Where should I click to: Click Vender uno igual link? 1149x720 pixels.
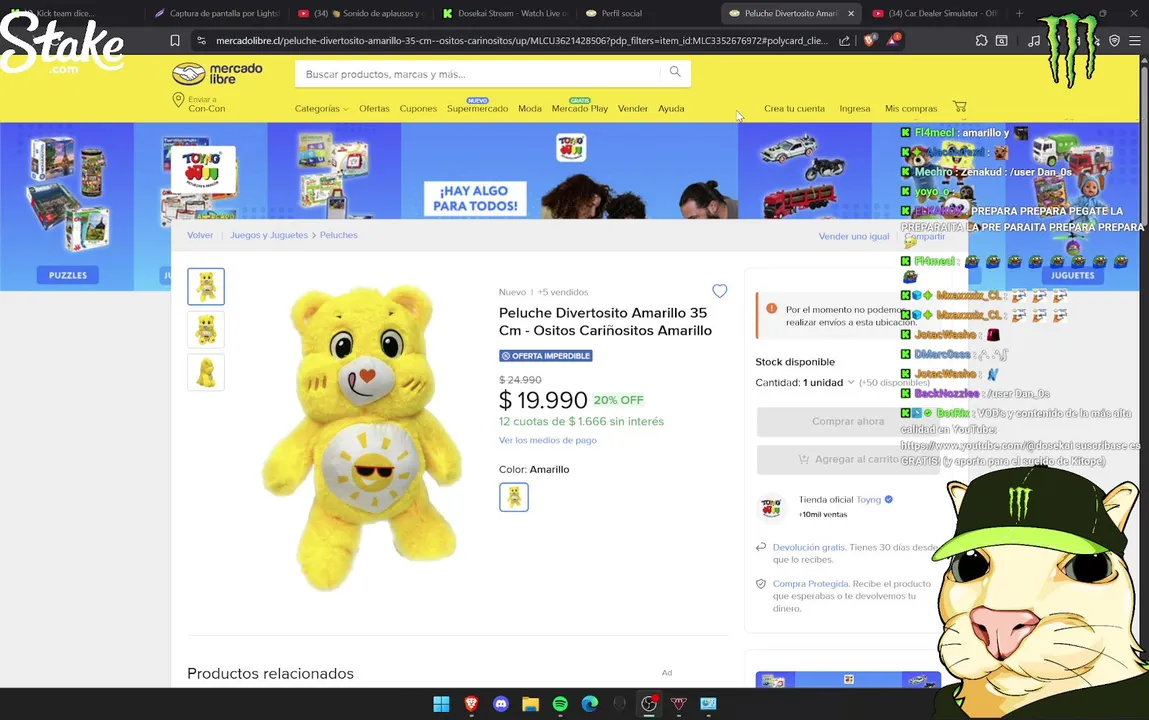point(854,236)
